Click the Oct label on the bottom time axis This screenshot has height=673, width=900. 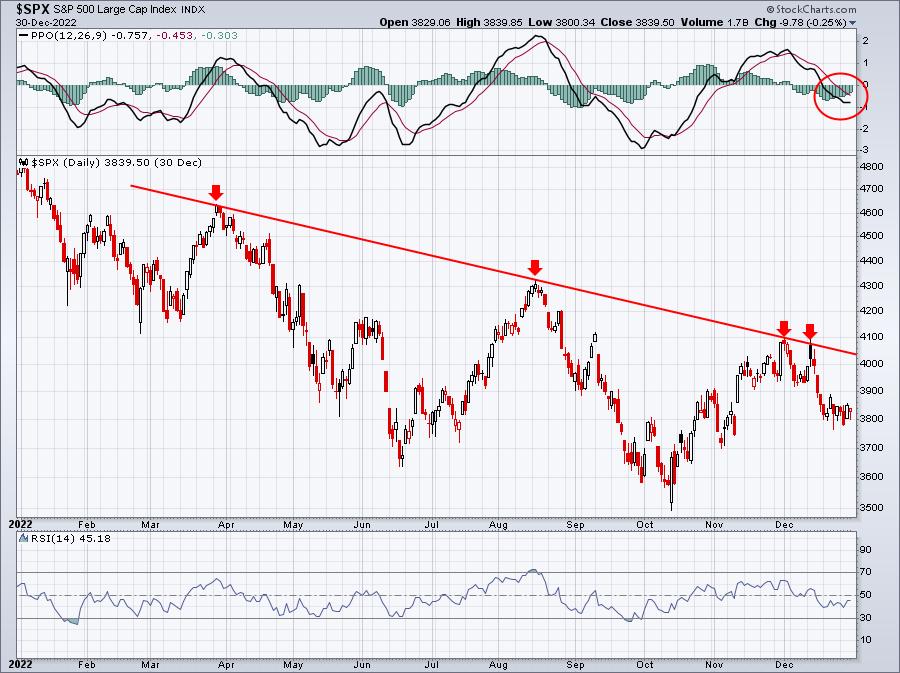[x=644, y=664]
